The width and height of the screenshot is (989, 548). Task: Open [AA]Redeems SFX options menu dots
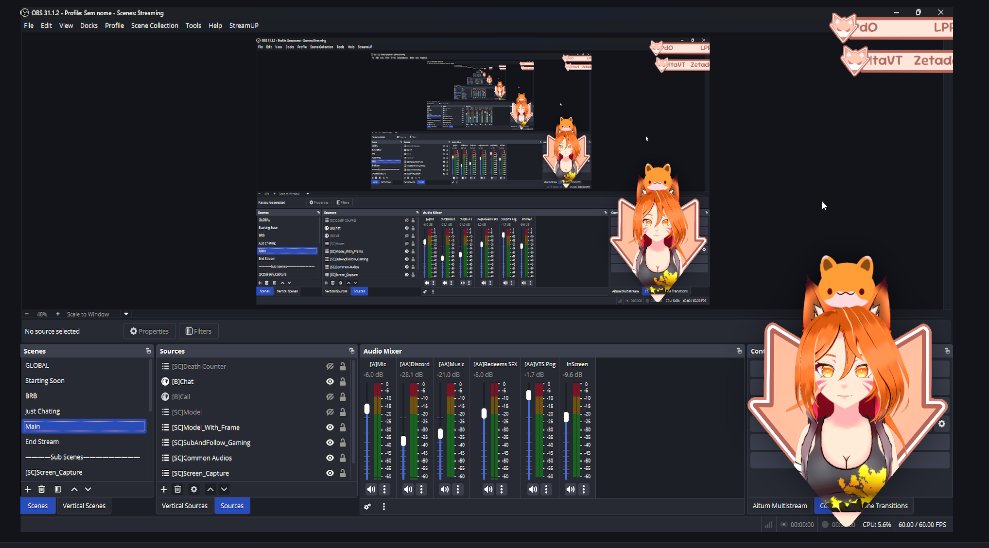(501, 489)
